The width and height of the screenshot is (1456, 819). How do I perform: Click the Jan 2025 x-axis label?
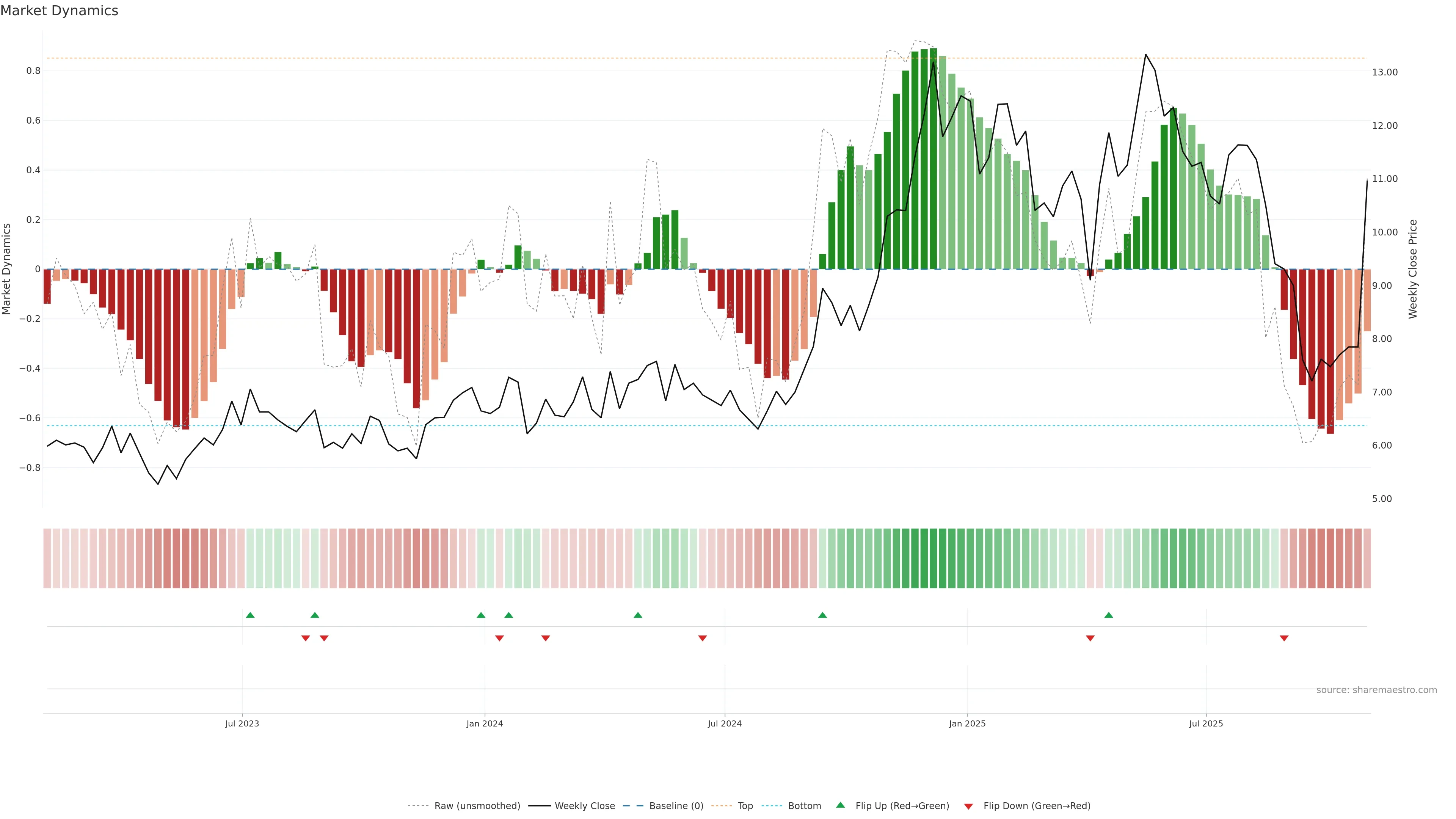coord(967,723)
